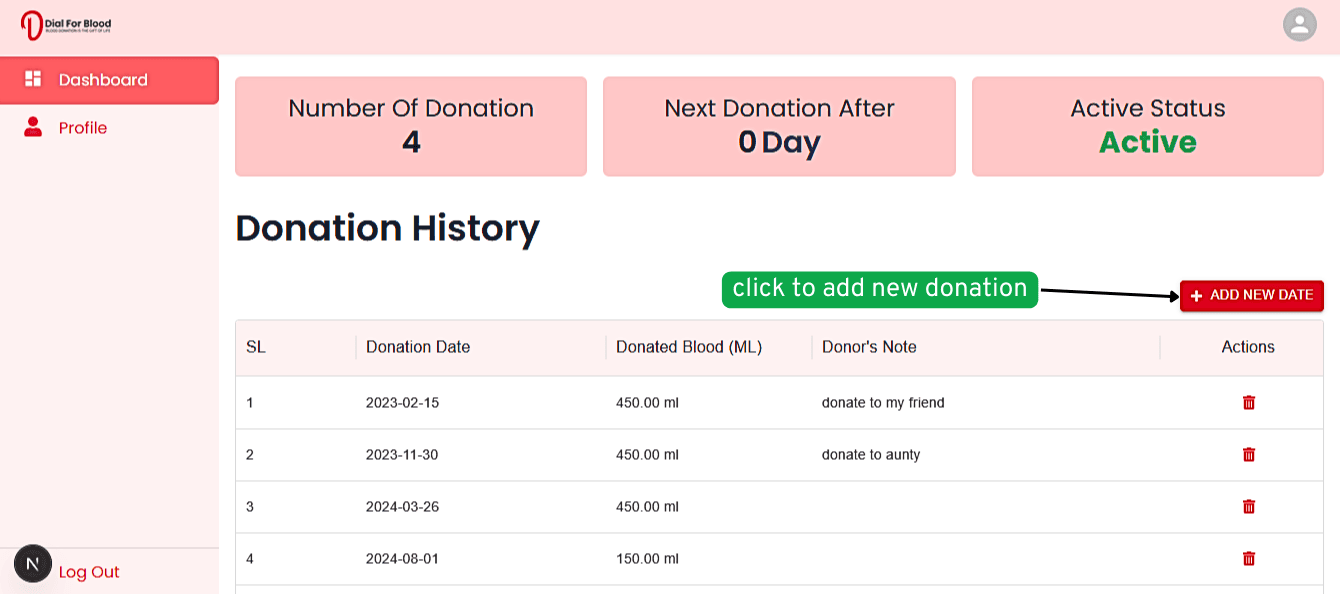Click the Donation Date column header
Viewport: 1340px width, 594px height.
click(418, 347)
